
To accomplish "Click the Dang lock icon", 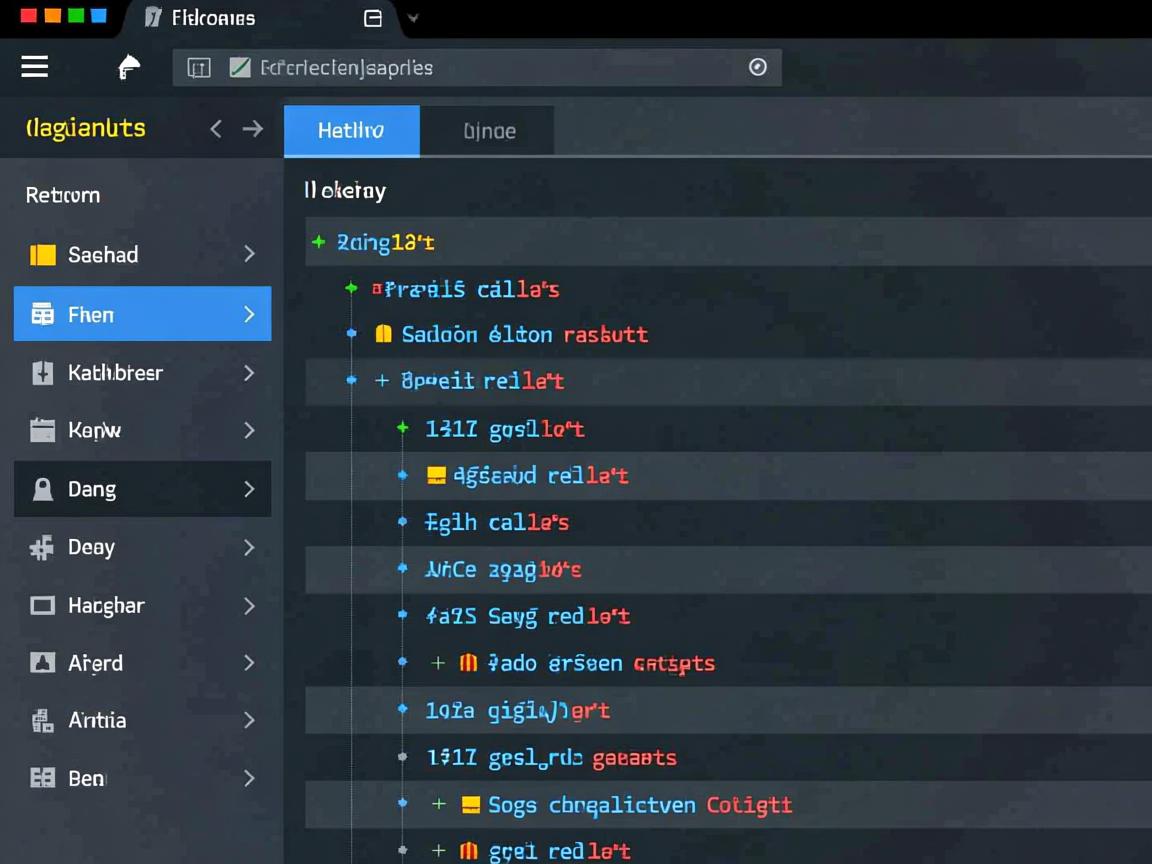I will (43, 489).
